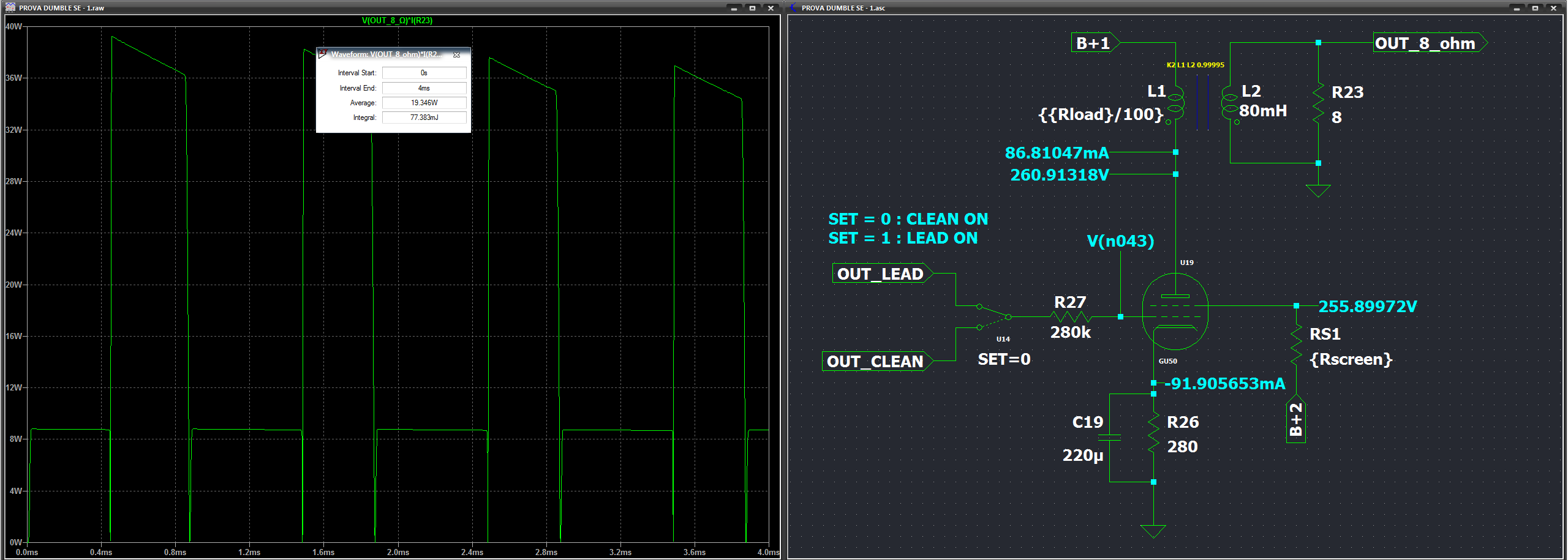
Task: Select the L2 80mH inductor symbol
Action: pos(1229,105)
